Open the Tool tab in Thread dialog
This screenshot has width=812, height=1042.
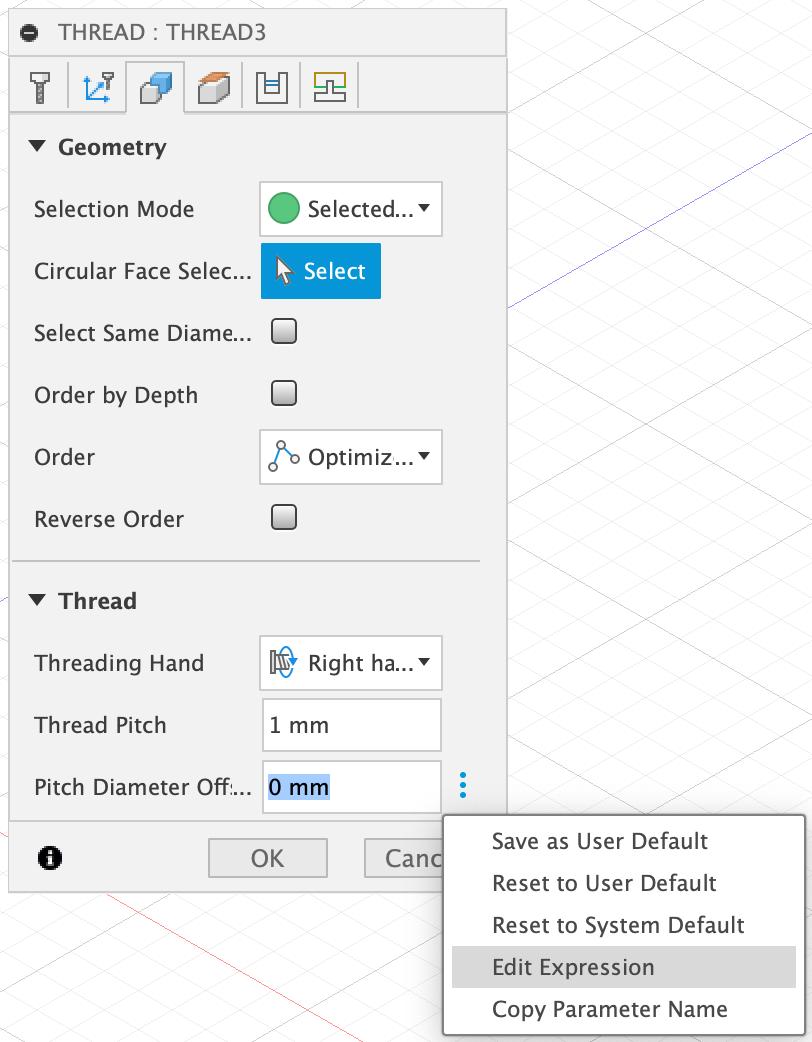pos(40,87)
